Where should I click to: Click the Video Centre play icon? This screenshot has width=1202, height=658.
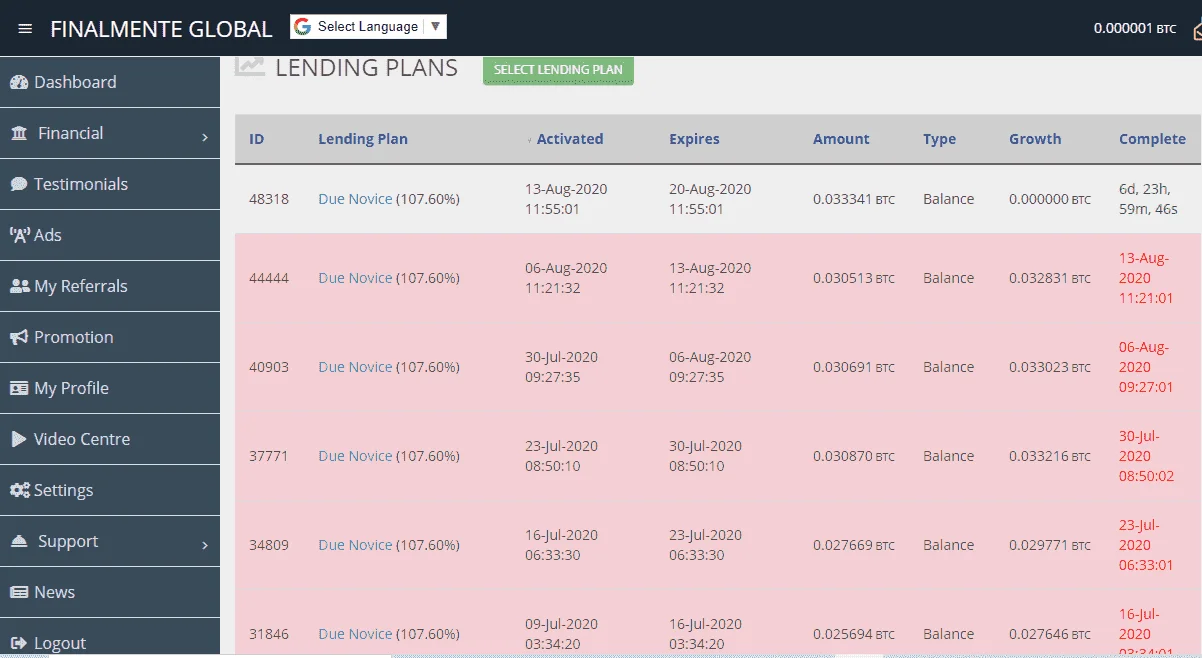(18, 439)
